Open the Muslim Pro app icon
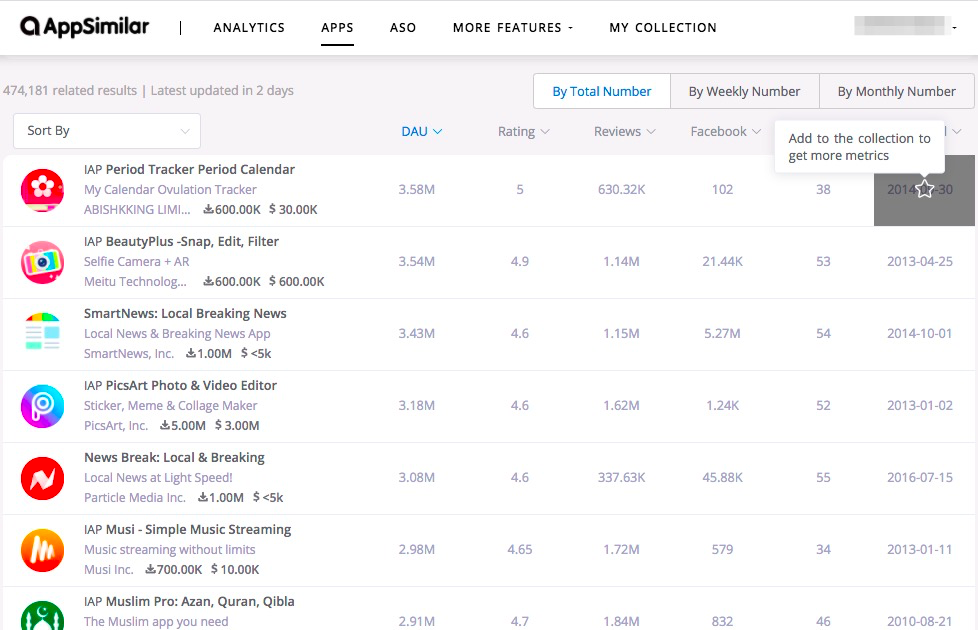Screen dimensions: 978x630 point(42,615)
